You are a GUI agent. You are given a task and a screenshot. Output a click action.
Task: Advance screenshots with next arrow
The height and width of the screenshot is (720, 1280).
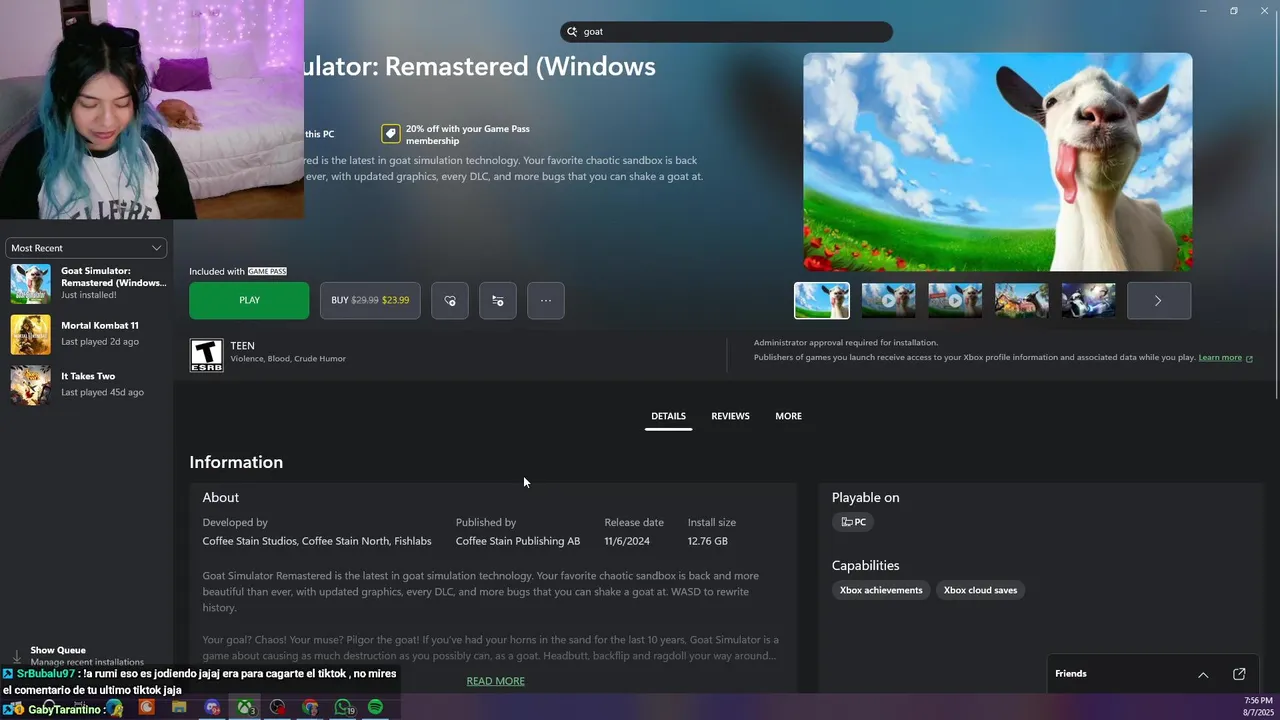point(1159,301)
